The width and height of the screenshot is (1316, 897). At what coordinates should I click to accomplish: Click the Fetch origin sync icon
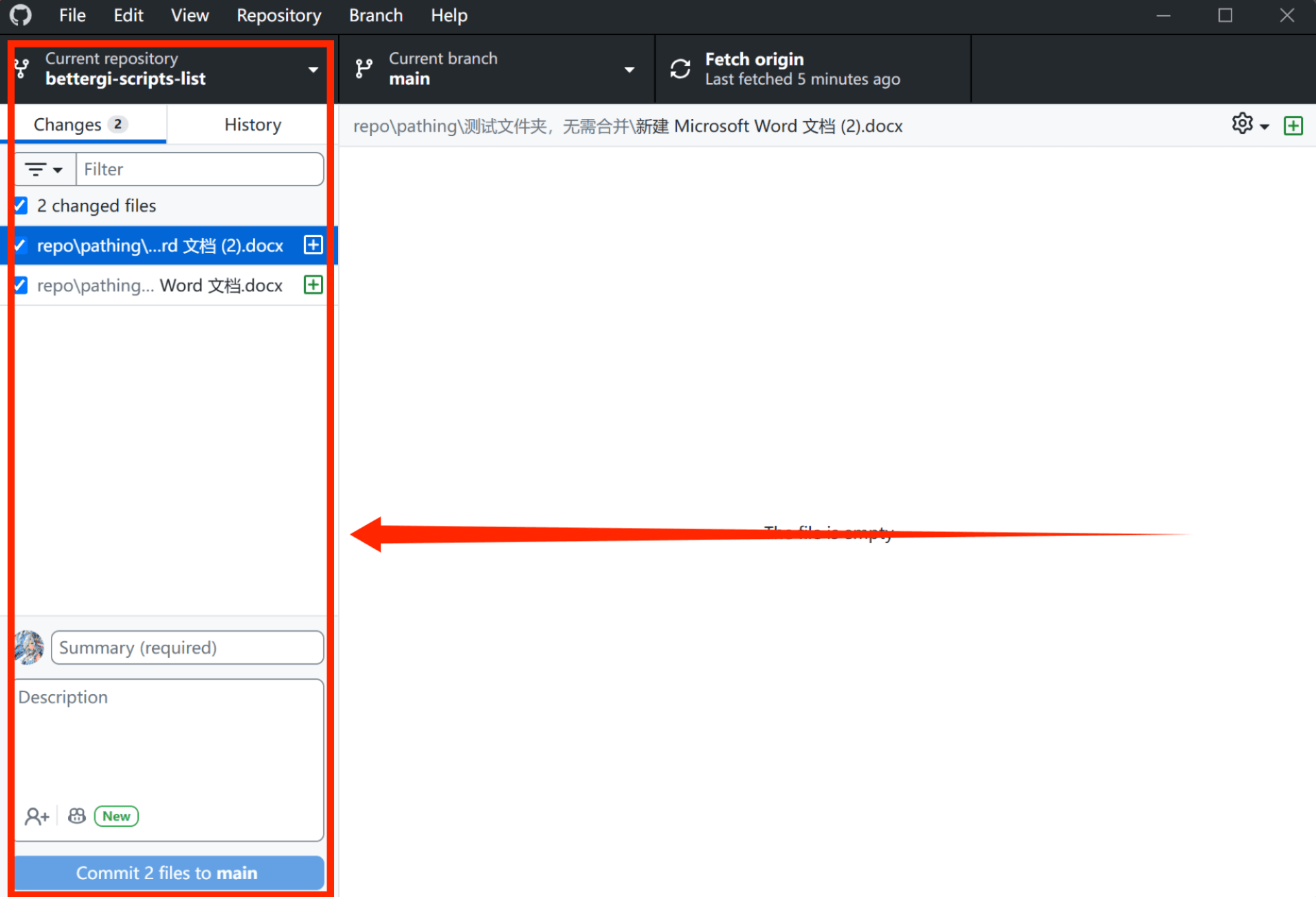(x=680, y=69)
